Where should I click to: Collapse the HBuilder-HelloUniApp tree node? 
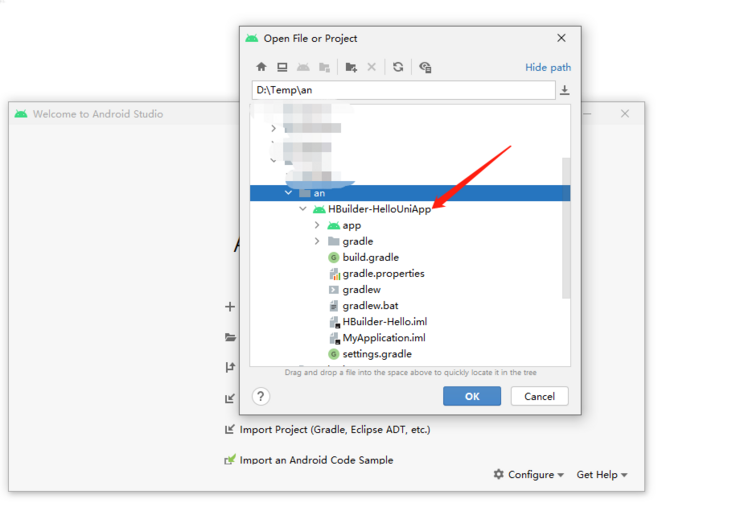[x=303, y=209]
